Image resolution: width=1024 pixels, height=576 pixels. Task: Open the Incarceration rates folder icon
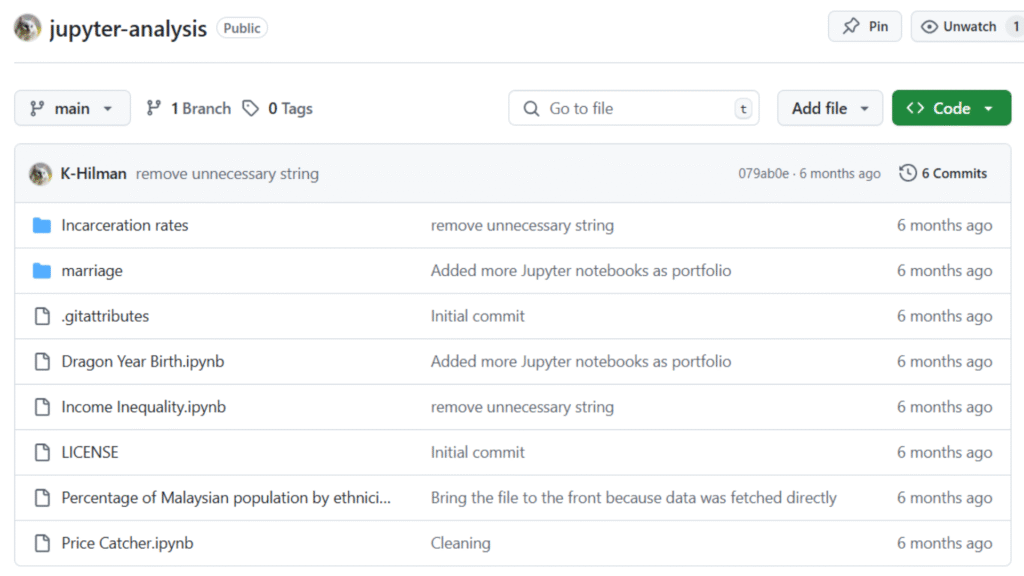click(x=42, y=225)
